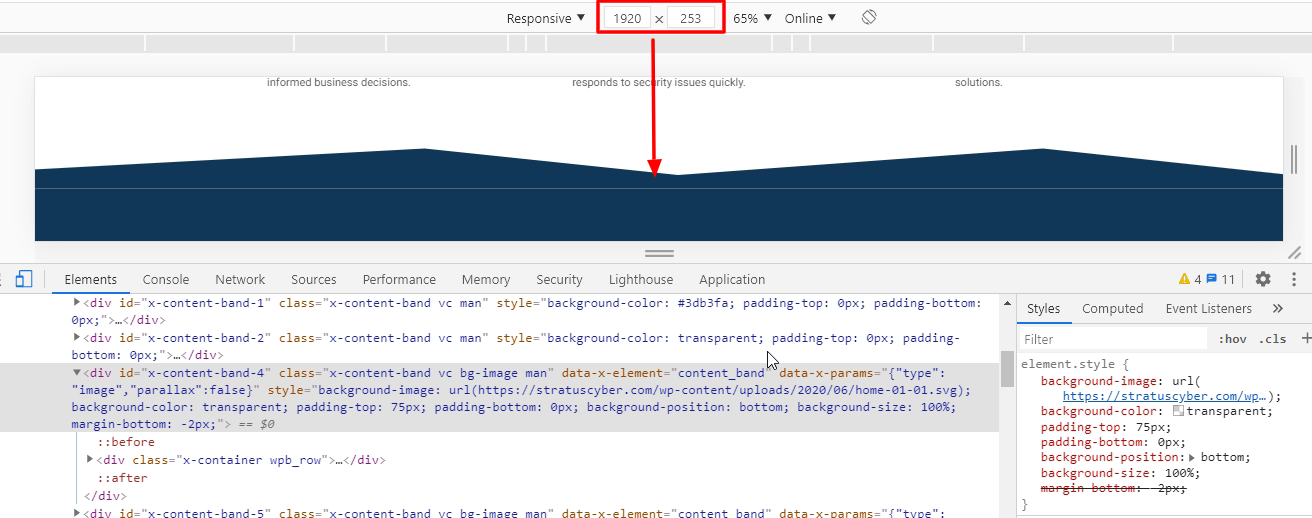Click the background-image property name in Styles

click(1097, 381)
